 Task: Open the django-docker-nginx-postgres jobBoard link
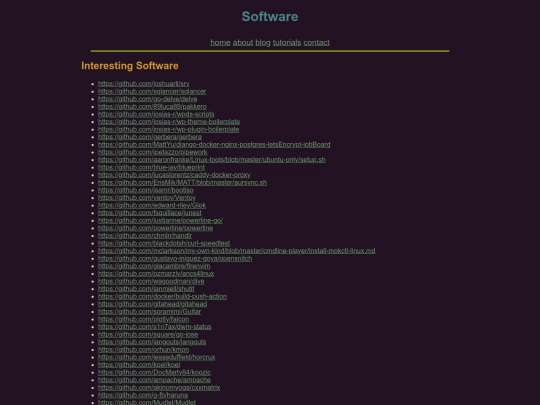point(214,144)
